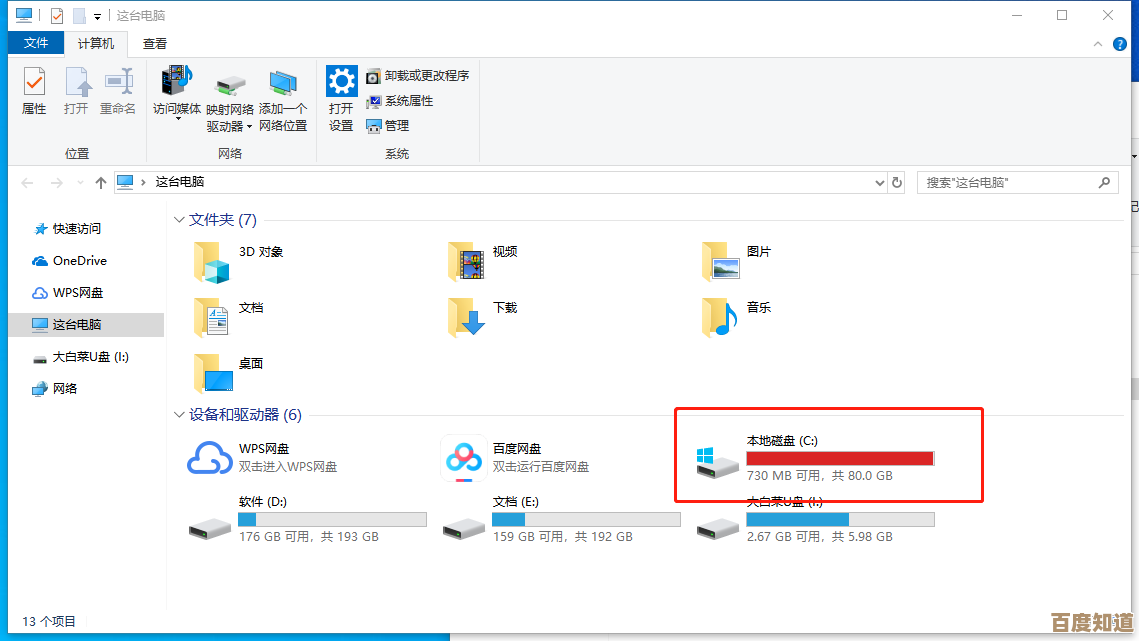
Task: Collapse the 设备和驱动器 (6) group
Action: click(x=180, y=415)
